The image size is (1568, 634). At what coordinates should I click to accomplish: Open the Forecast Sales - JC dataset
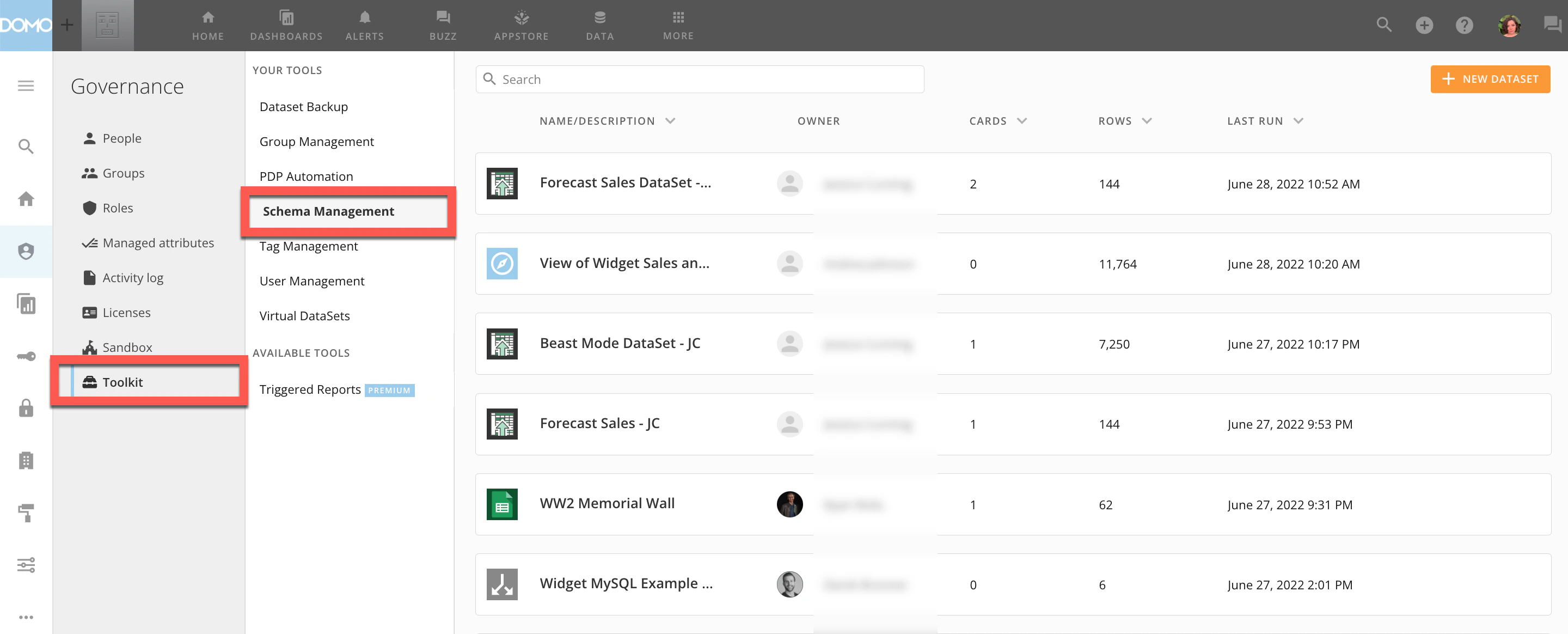tap(599, 423)
